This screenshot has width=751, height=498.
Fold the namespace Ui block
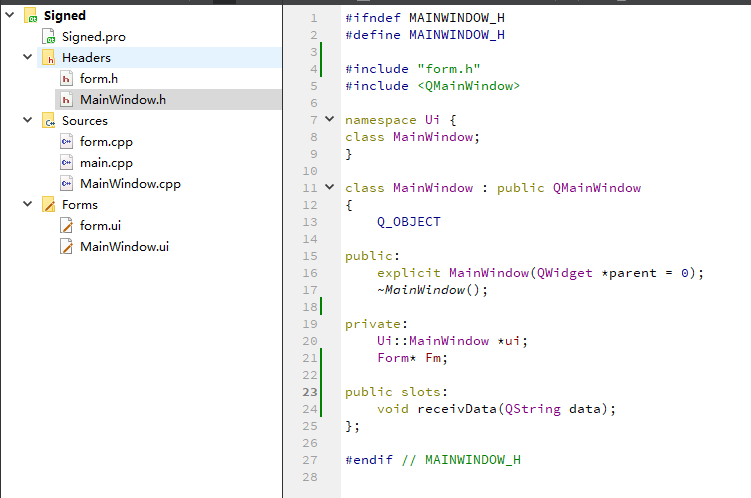(x=330, y=119)
